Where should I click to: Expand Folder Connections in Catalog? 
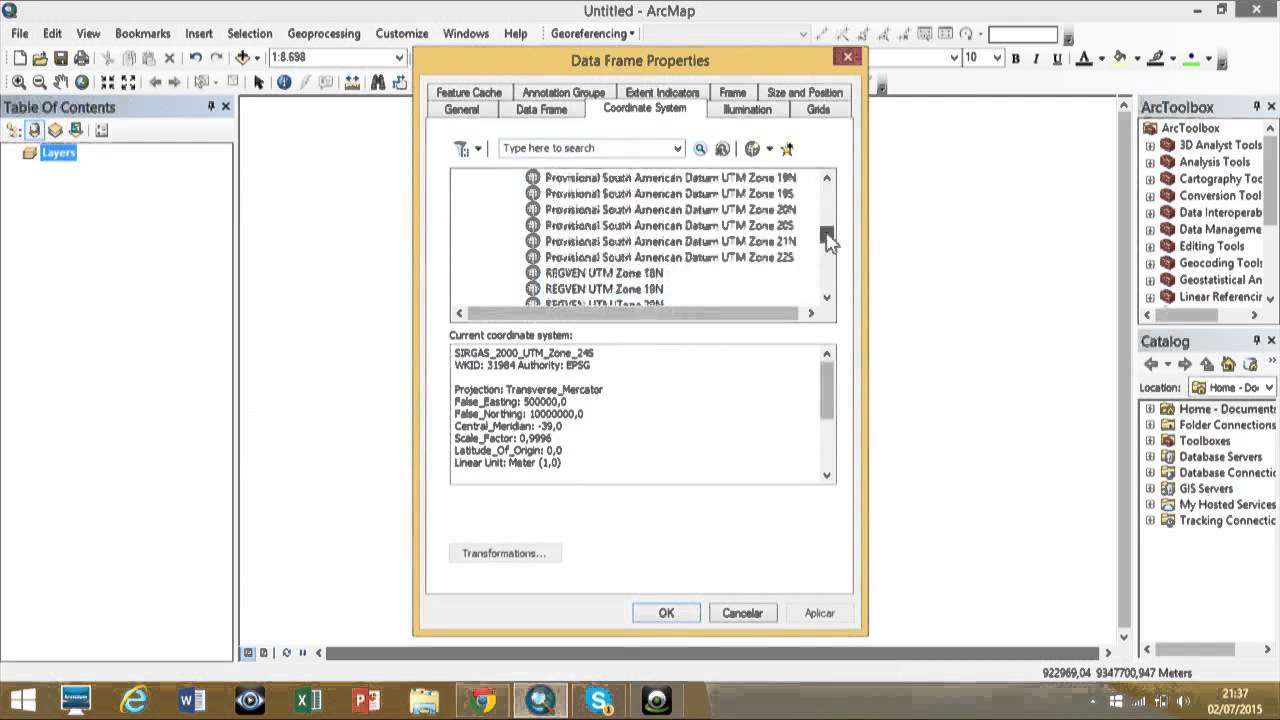1150,425
